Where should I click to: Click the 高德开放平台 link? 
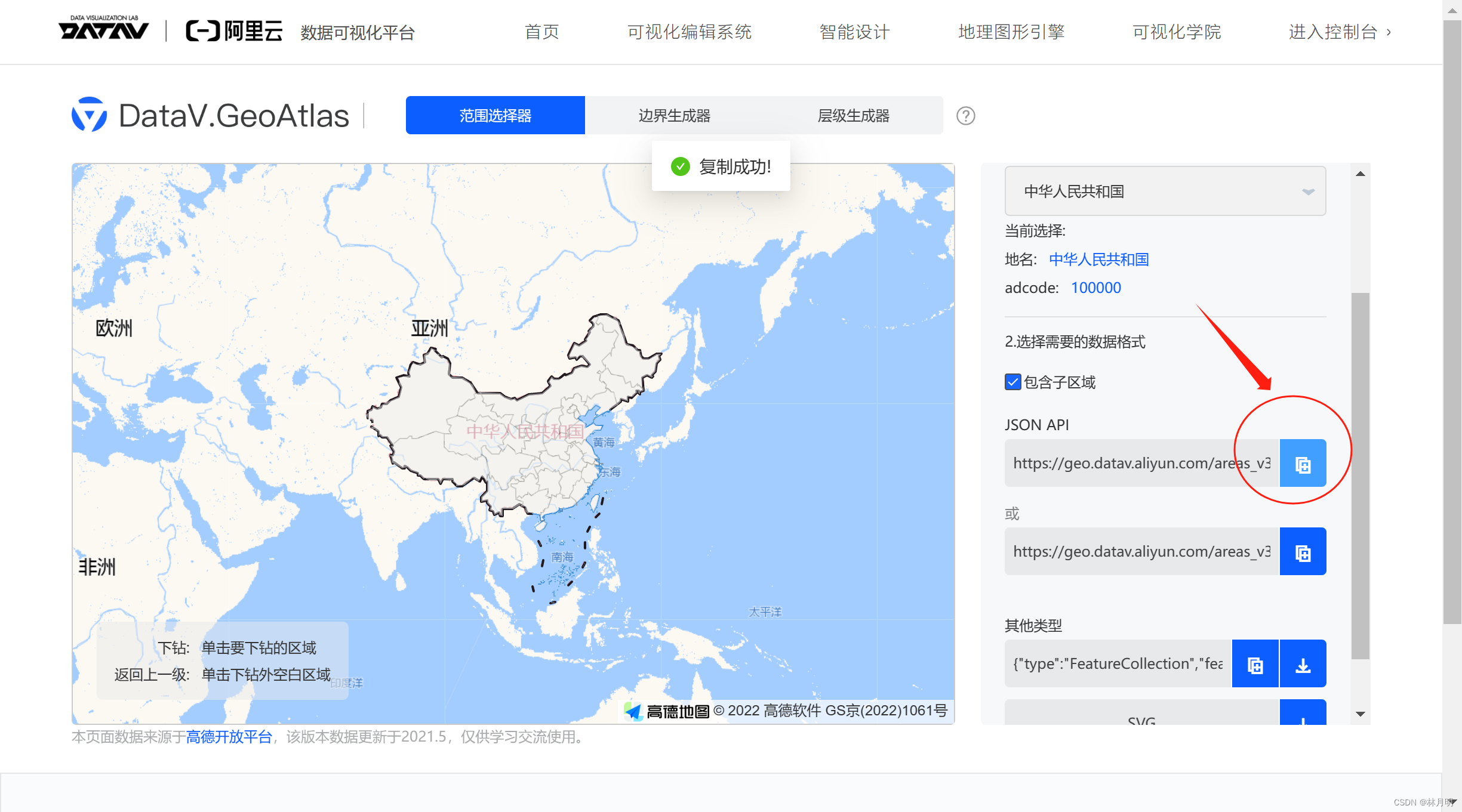pos(229,737)
